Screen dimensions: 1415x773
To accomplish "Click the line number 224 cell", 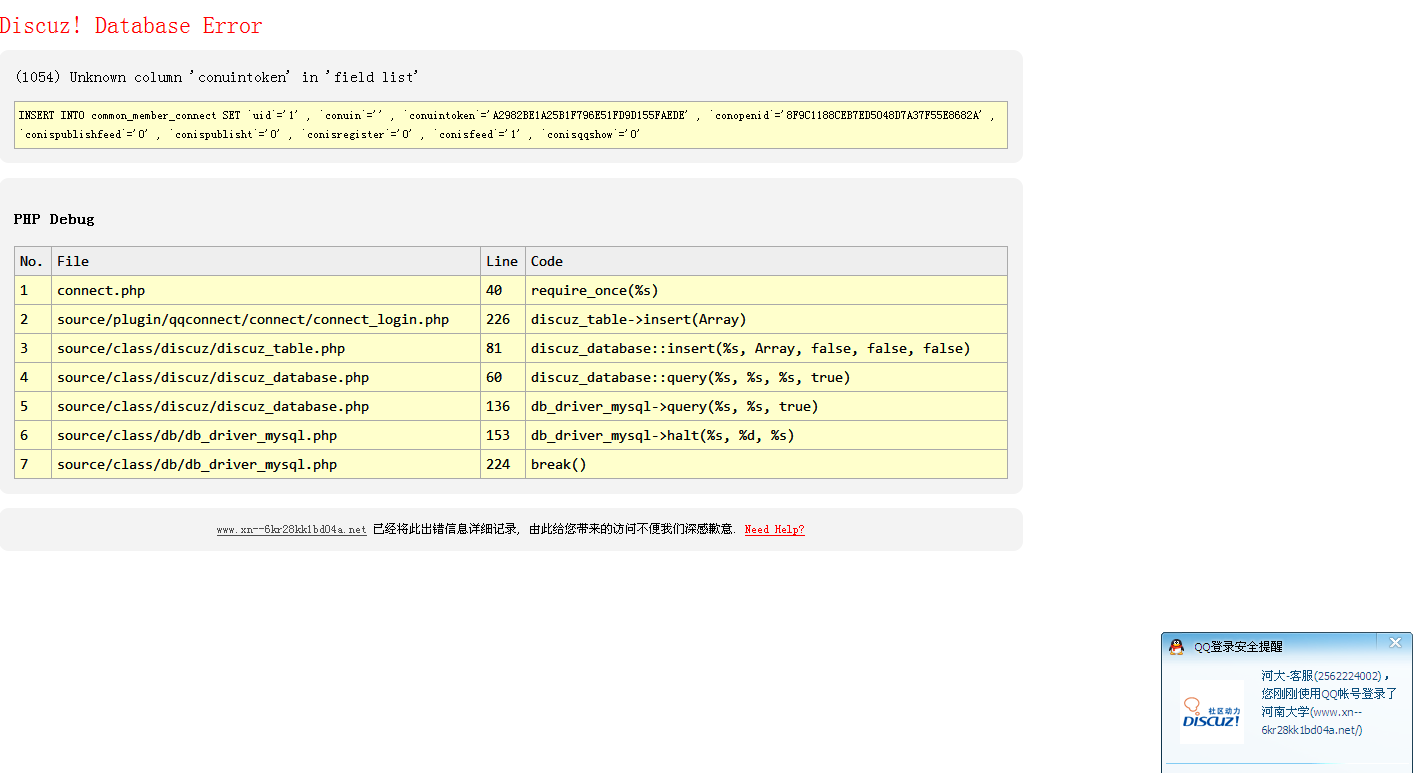I will (x=503, y=464).
